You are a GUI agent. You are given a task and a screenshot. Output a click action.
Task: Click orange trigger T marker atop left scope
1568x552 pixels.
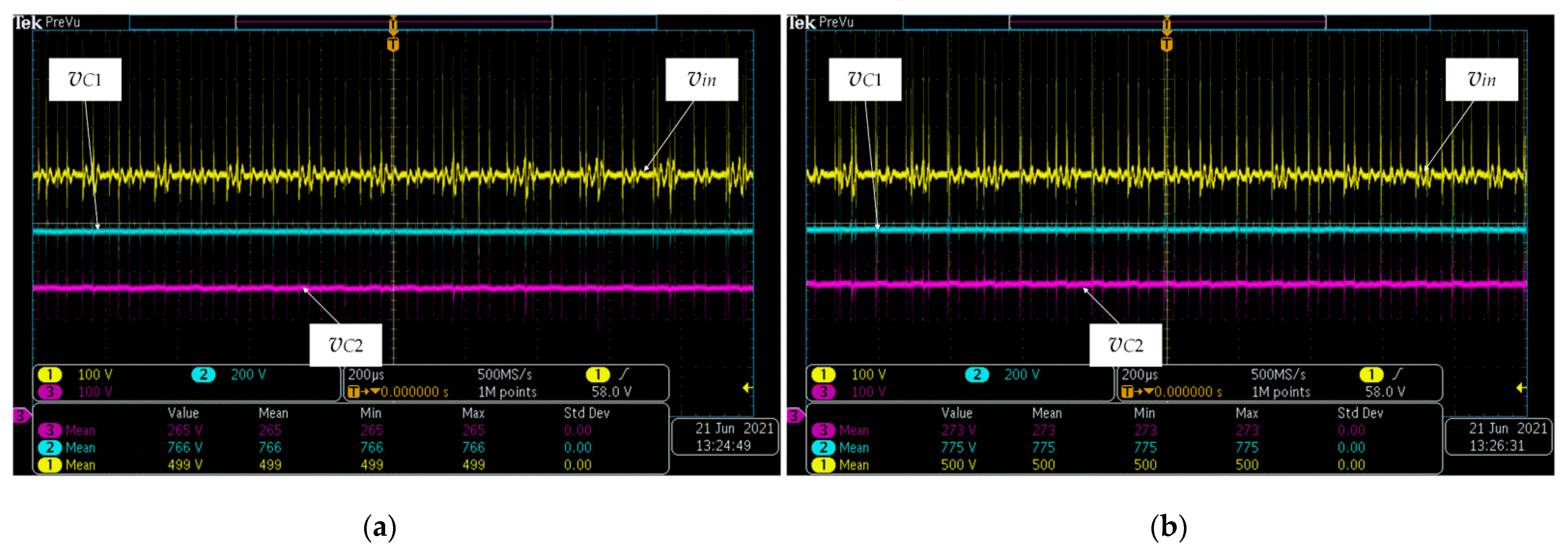(x=393, y=44)
